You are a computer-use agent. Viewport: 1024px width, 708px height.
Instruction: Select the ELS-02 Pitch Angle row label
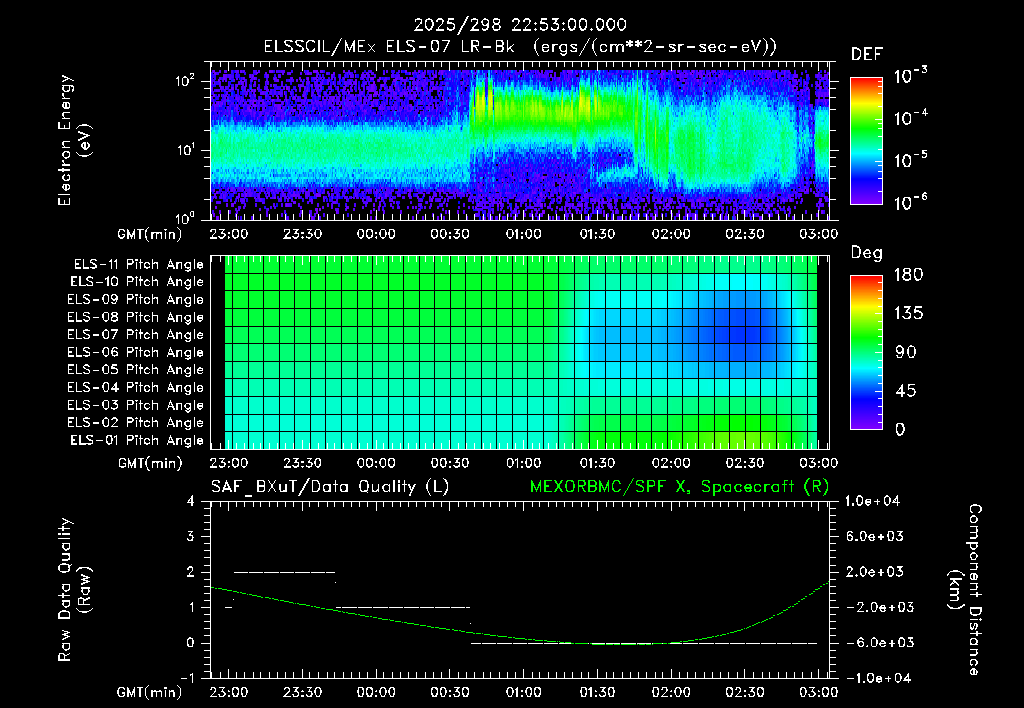[136, 423]
